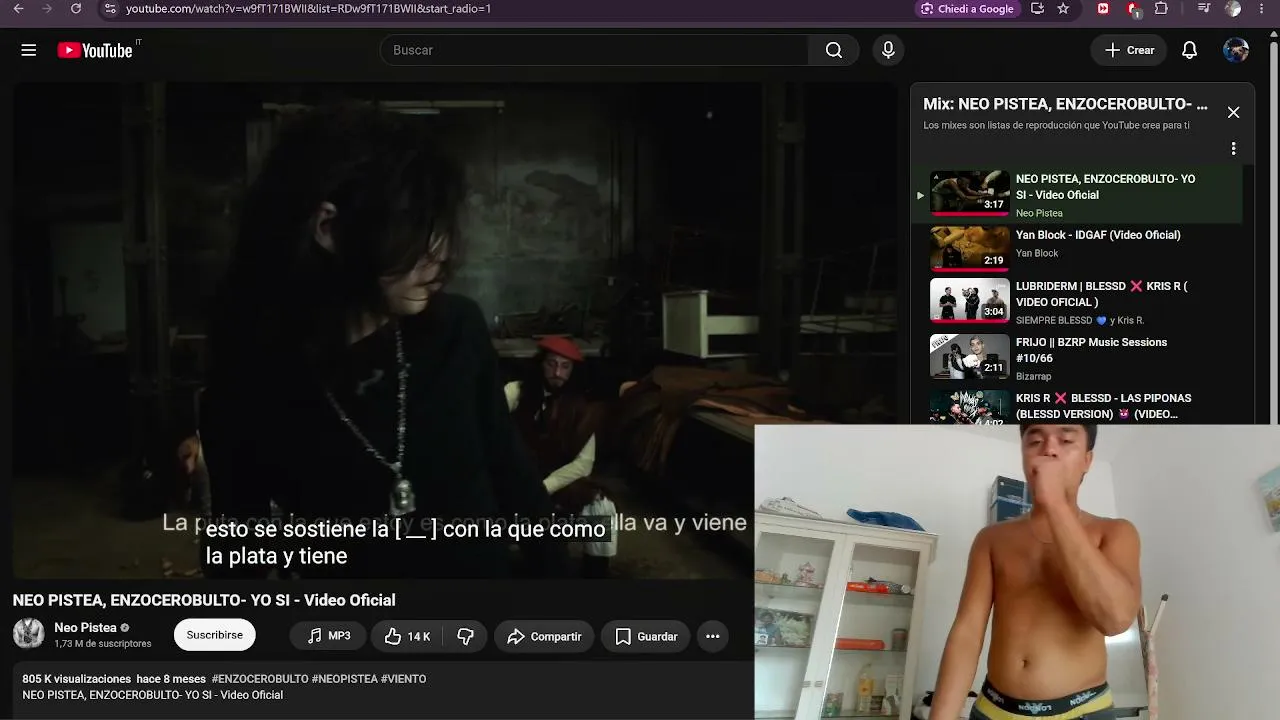Image resolution: width=1280 pixels, height=720 pixels.
Task: Open the #VIENTO hashtag
Action: click(x=403, y=679)
